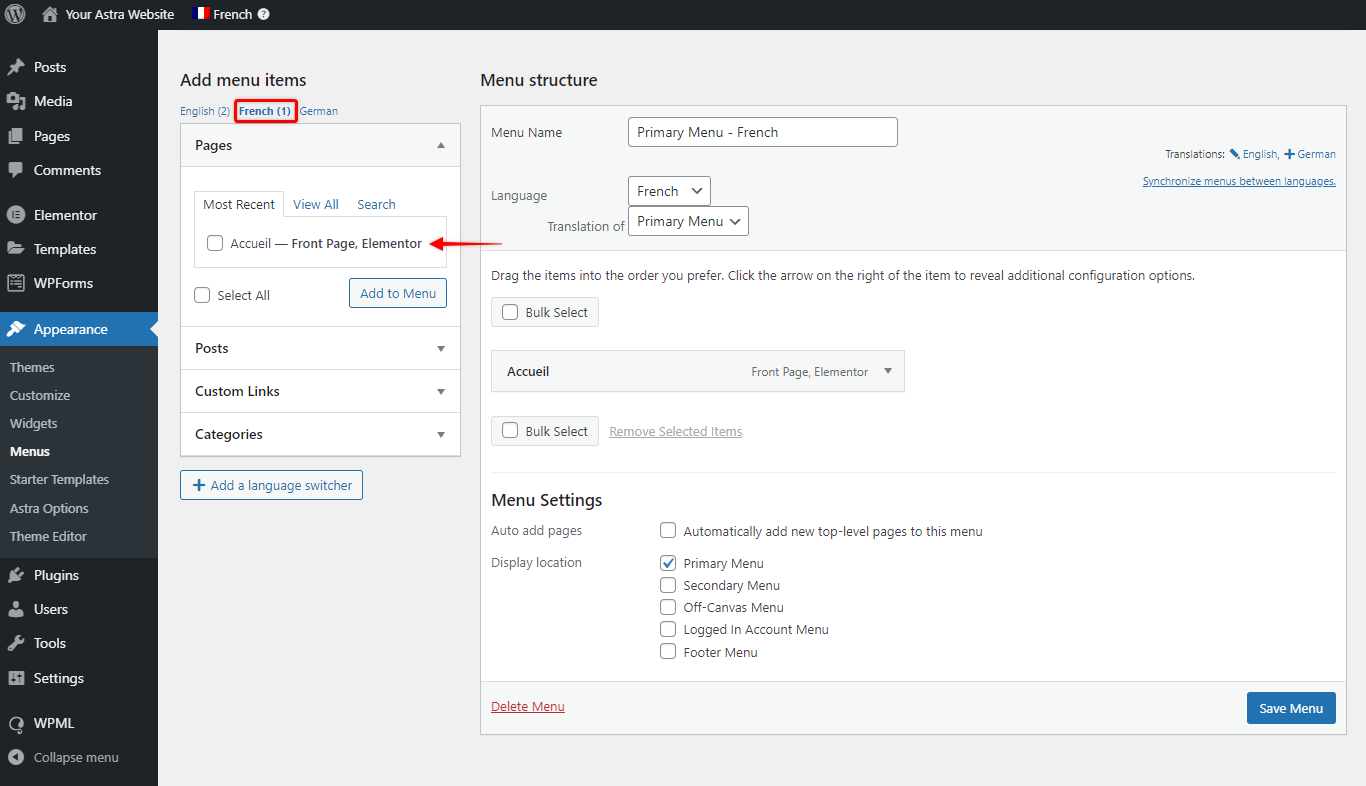This screenshot has height=786, width=1366.
Task: Click the plus icon beside German translation
Action: (1289, 154)
